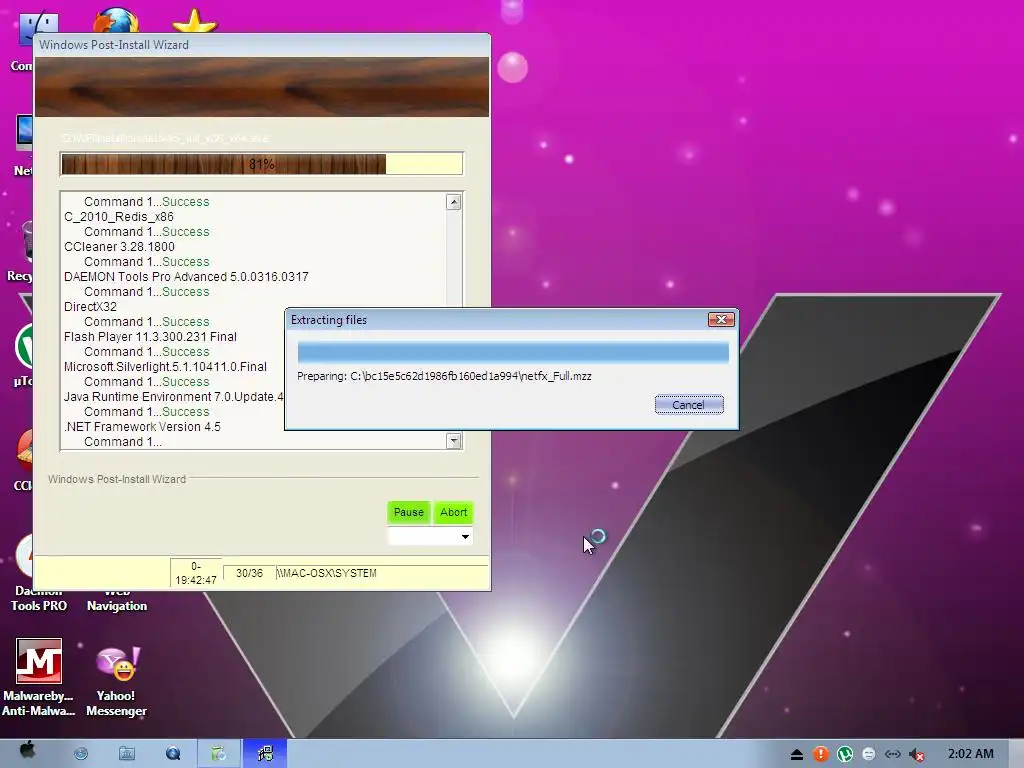Click the 30/36 counter in status bar

[249, 573]
